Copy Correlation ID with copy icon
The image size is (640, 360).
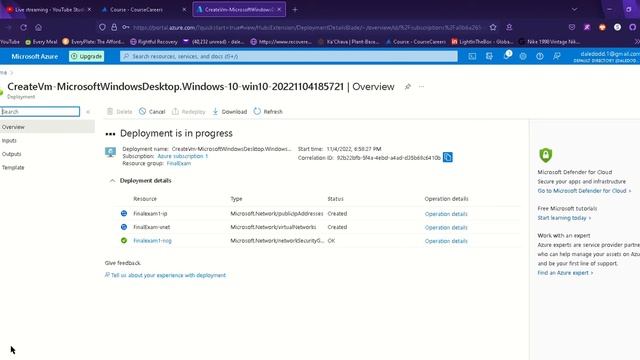click(448, 157)
